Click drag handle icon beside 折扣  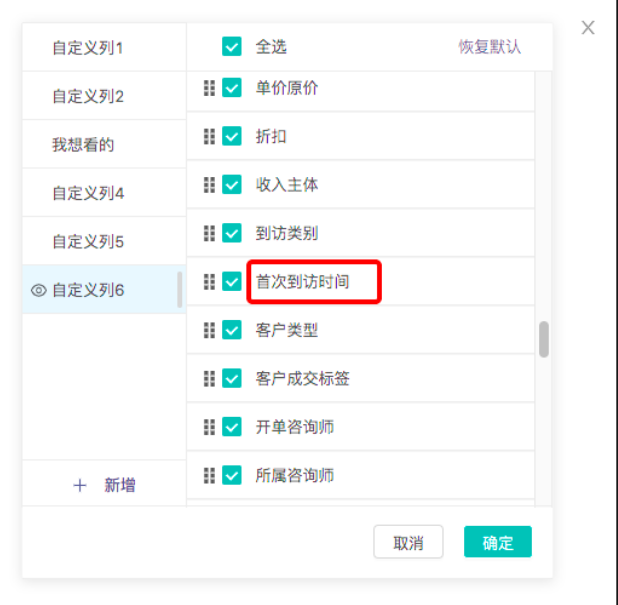[x=209, y=136]
